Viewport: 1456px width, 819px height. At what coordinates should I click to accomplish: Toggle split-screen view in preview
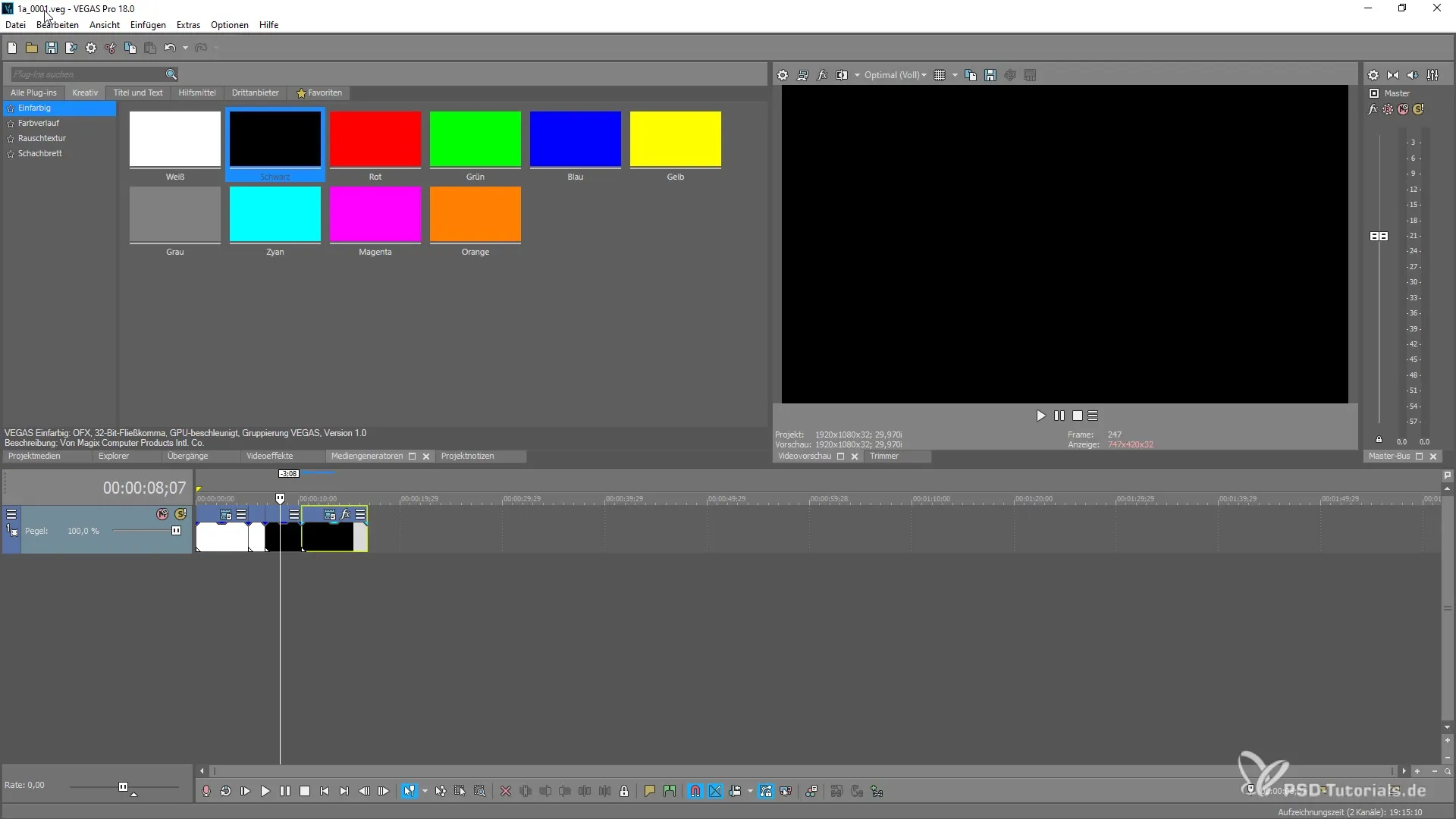point(842,75)
